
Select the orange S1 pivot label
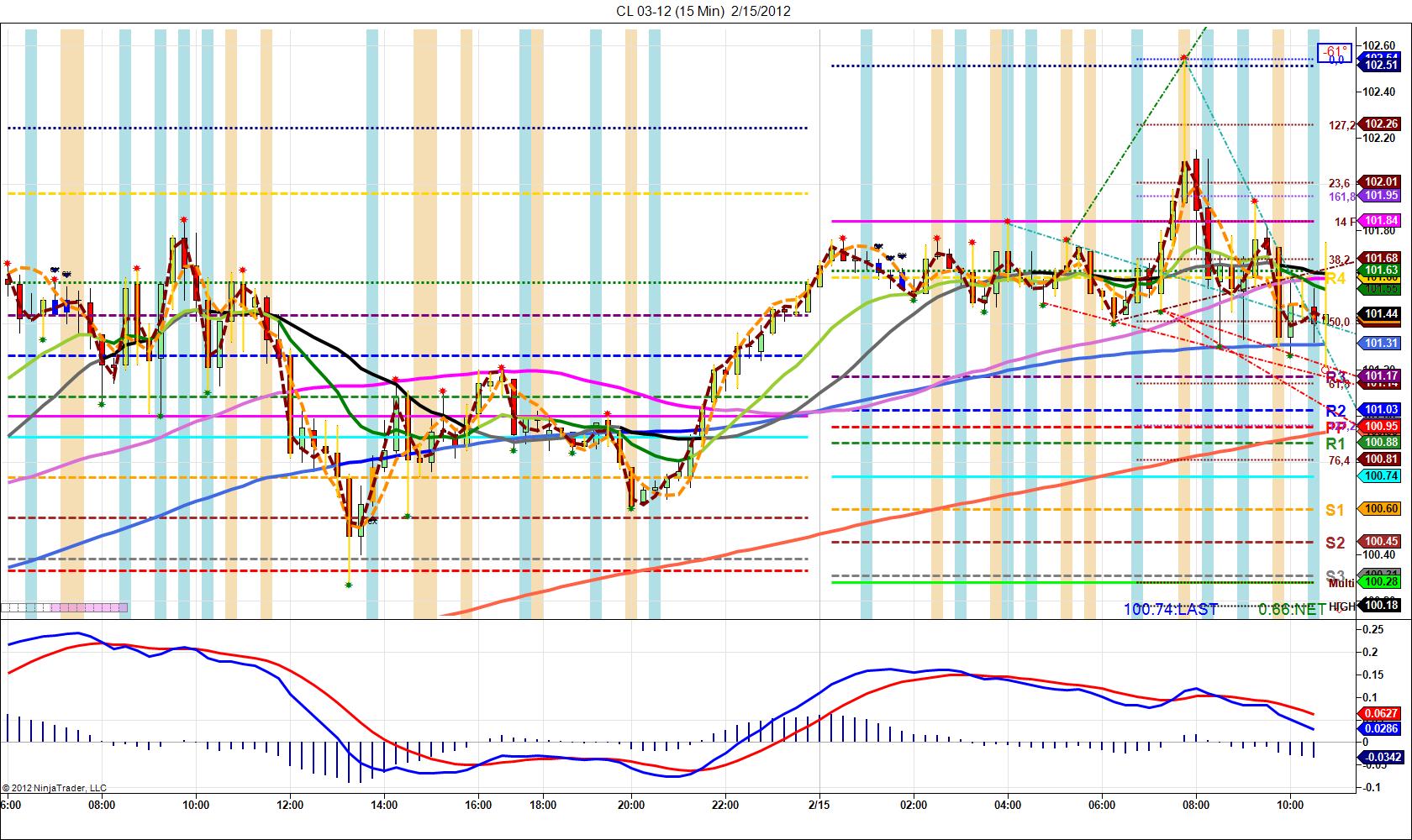pyautogui.click(x=1336, y=510)
